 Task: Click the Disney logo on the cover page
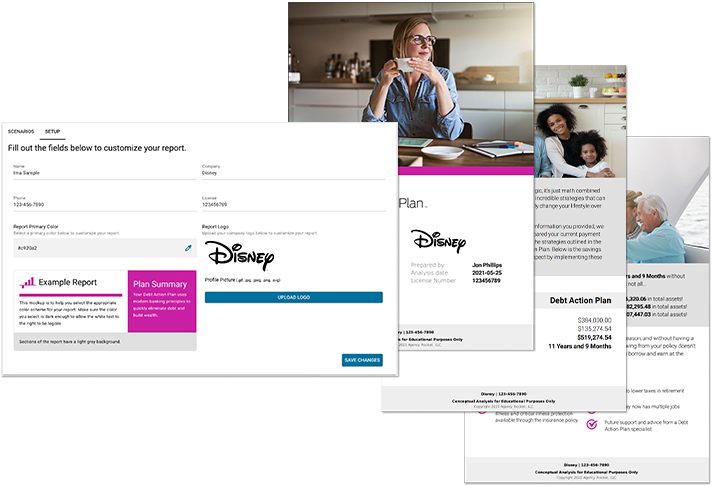(438, 240)
